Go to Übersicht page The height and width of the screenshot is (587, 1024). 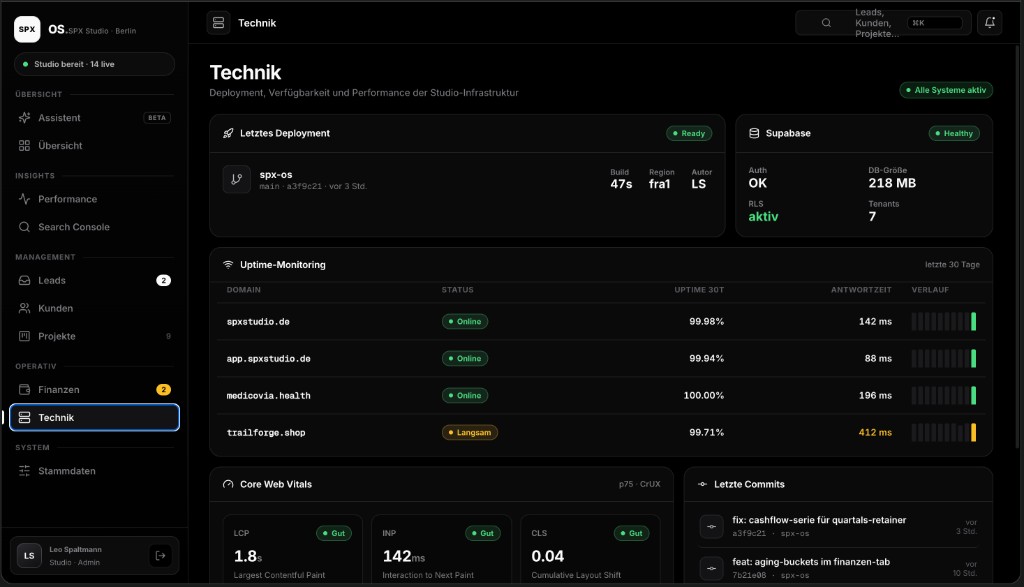pyautogui.click(x=95, y=146)
